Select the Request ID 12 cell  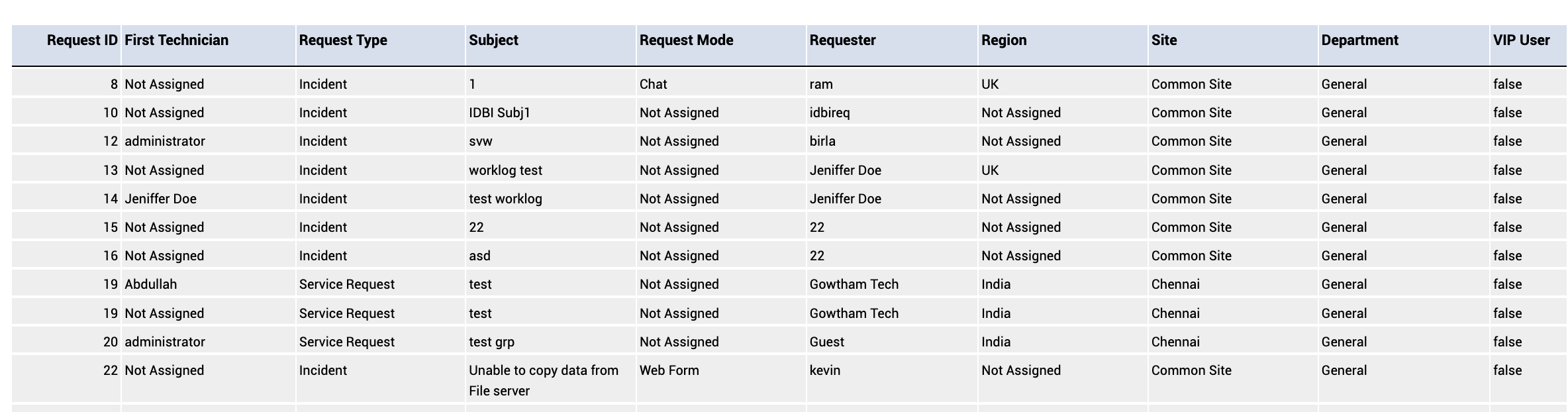click(x=110, y=141)
